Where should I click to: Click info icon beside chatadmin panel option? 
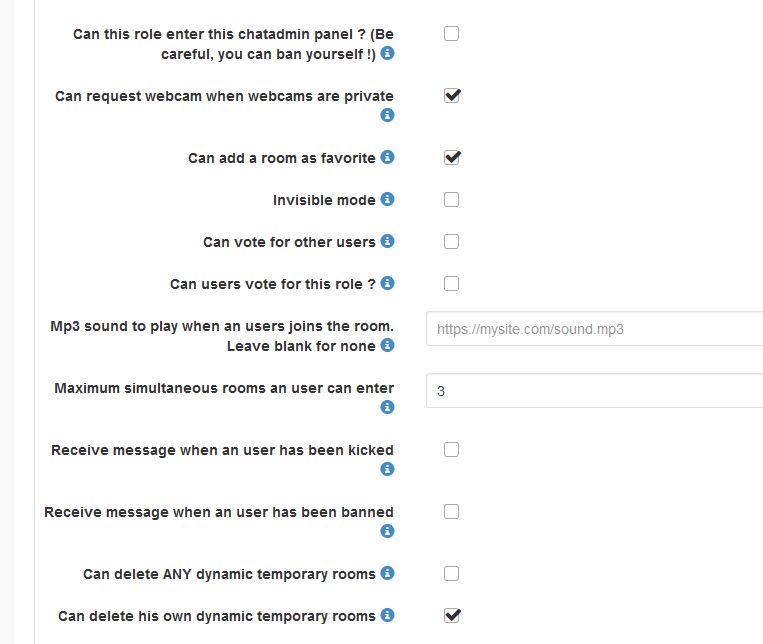point(388,53)
